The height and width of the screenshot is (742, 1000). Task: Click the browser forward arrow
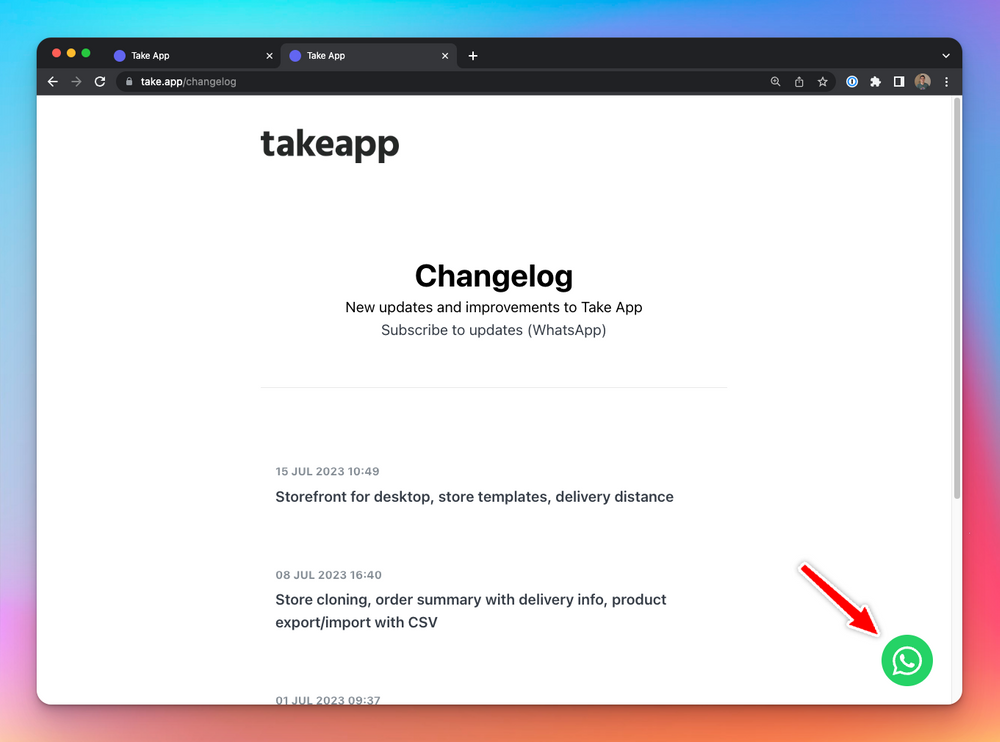click(x=77, y=82)
